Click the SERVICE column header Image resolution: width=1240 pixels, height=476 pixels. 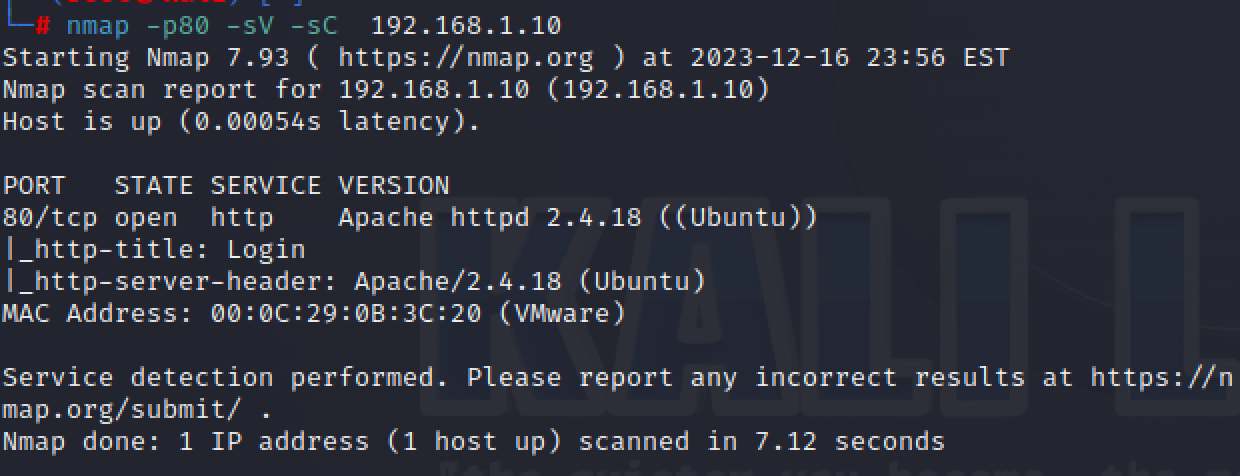[266, 185]
